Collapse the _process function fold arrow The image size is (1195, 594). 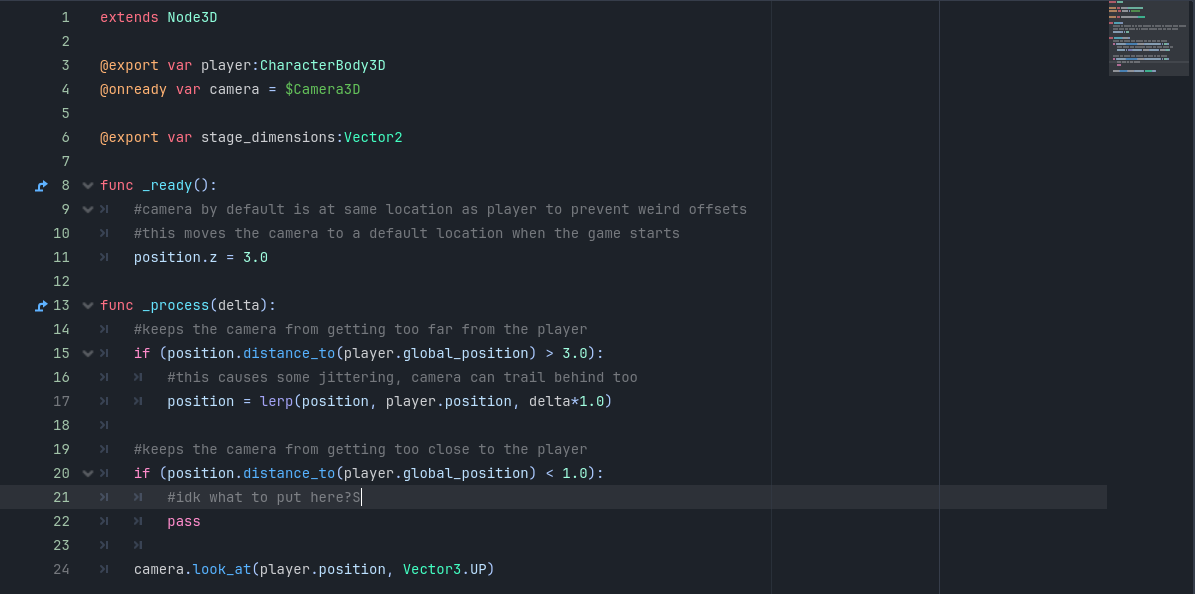tap(88, 305)
